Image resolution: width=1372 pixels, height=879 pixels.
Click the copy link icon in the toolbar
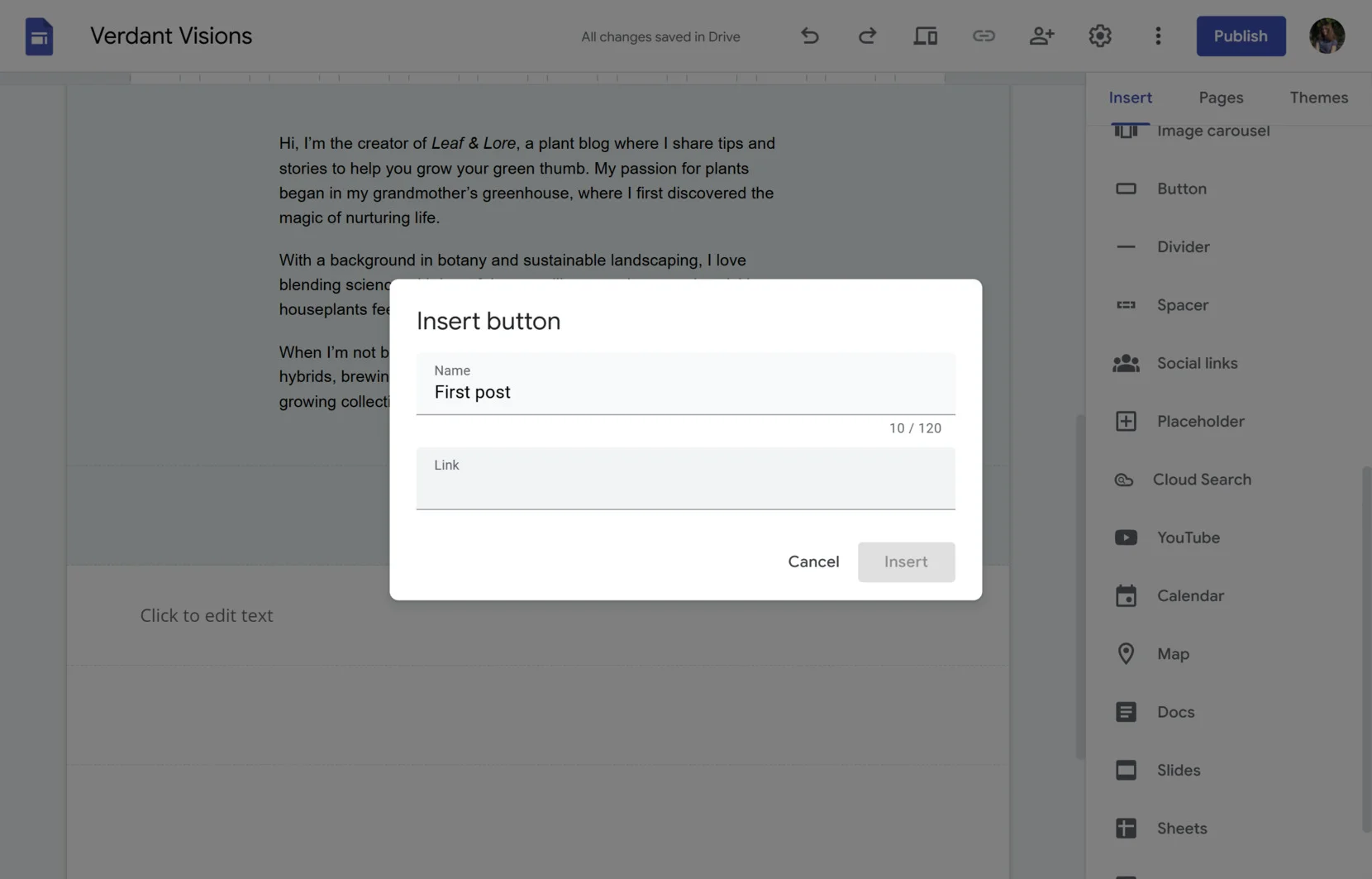pos(984,36)
